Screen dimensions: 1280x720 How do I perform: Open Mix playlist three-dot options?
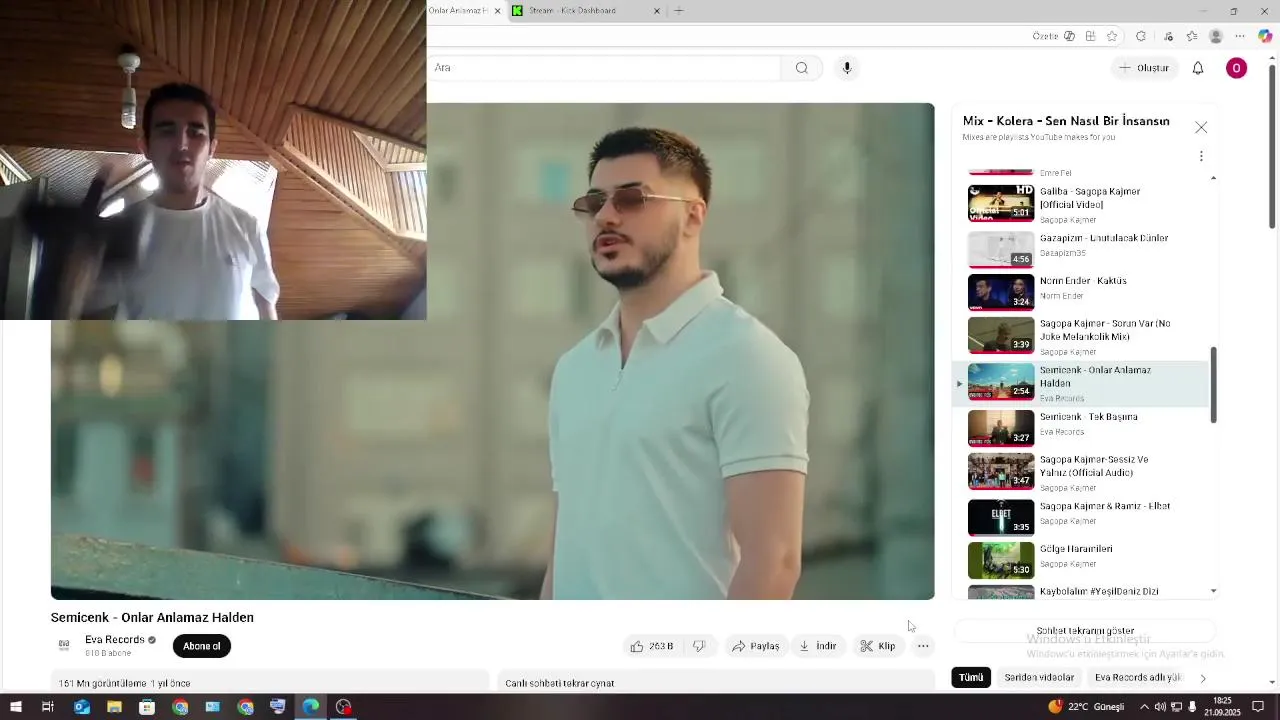(1201, 156)
